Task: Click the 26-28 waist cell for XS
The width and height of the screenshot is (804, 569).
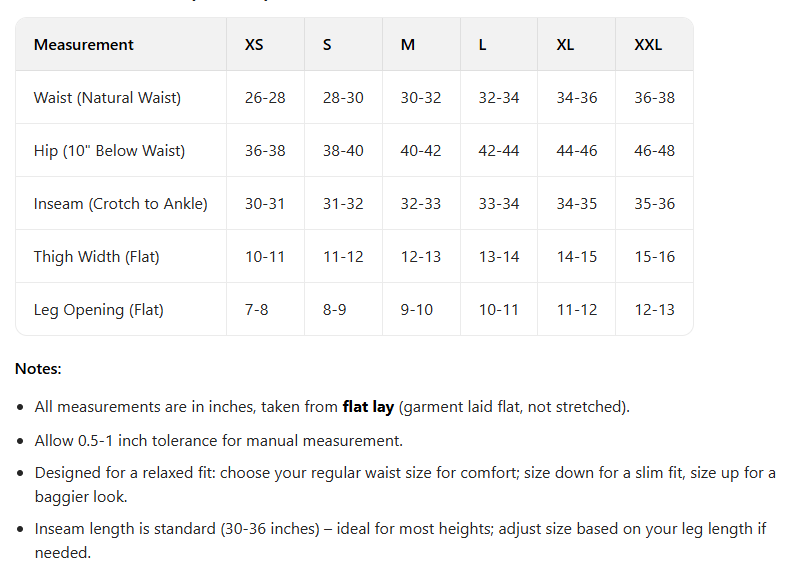Action: [x=265, y=98]
